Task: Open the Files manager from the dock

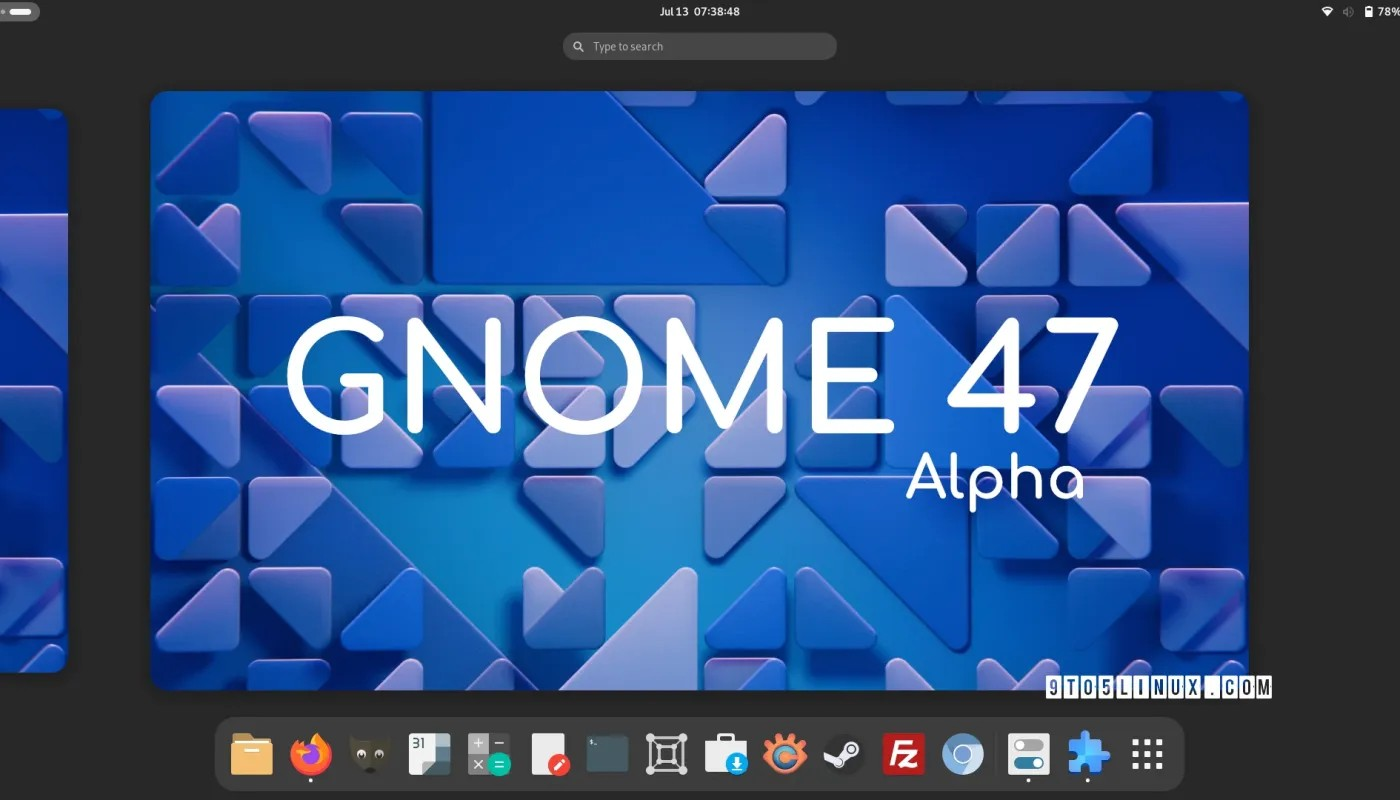Action: (252, 755)
